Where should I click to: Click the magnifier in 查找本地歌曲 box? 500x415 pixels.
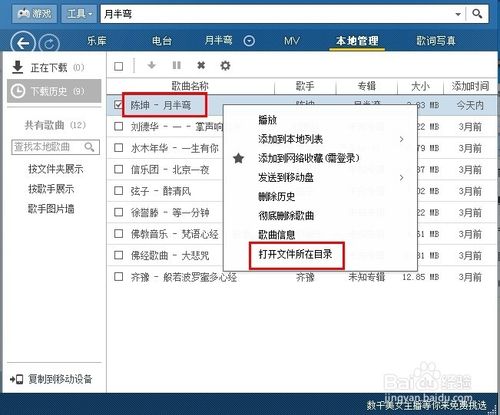[89, 147]
